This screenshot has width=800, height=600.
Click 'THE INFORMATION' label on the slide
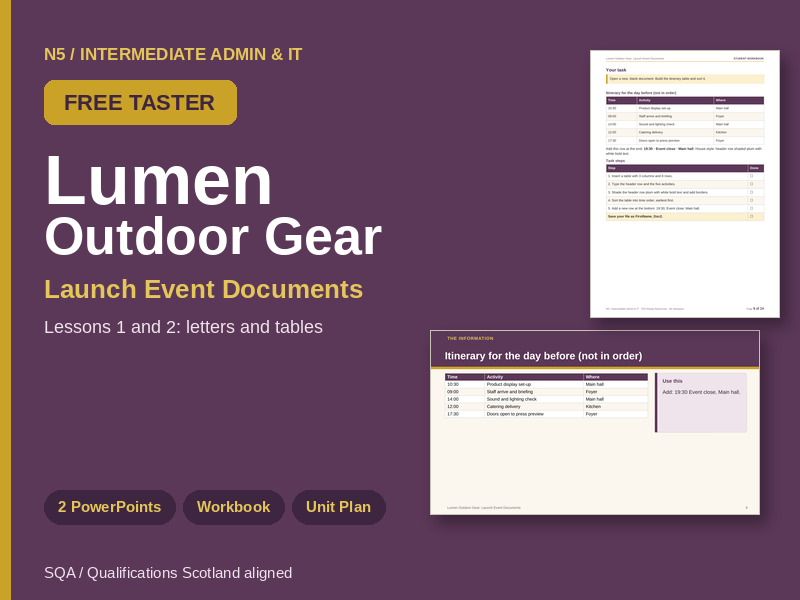470,338
